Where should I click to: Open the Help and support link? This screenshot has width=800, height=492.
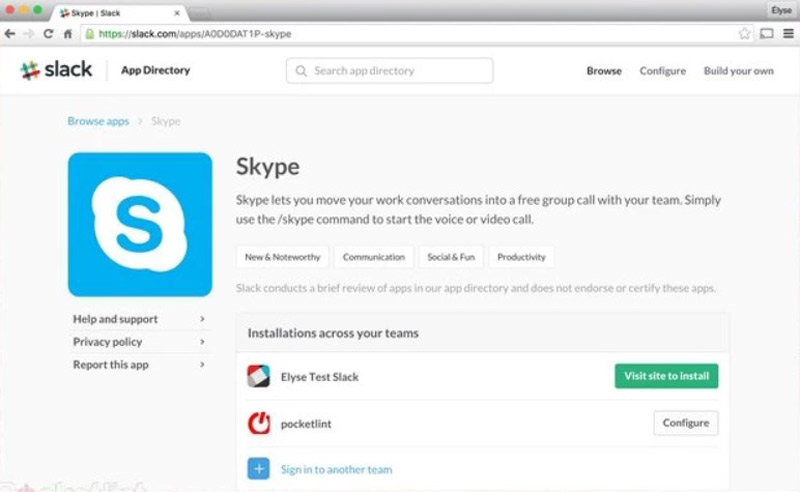(x=115, y=319)
